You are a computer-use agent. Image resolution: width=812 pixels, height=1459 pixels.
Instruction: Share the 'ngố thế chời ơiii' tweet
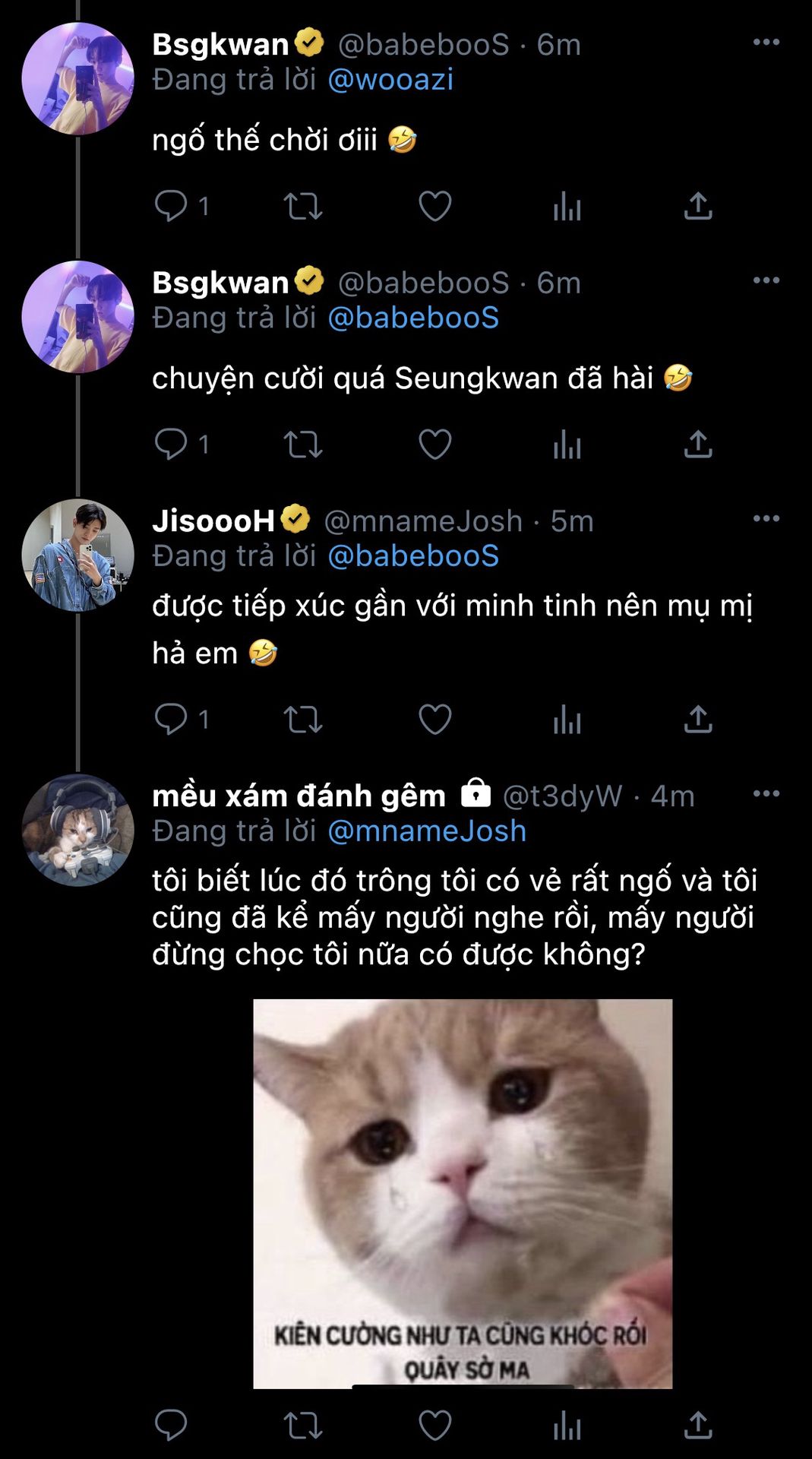(x=697, y=206)
